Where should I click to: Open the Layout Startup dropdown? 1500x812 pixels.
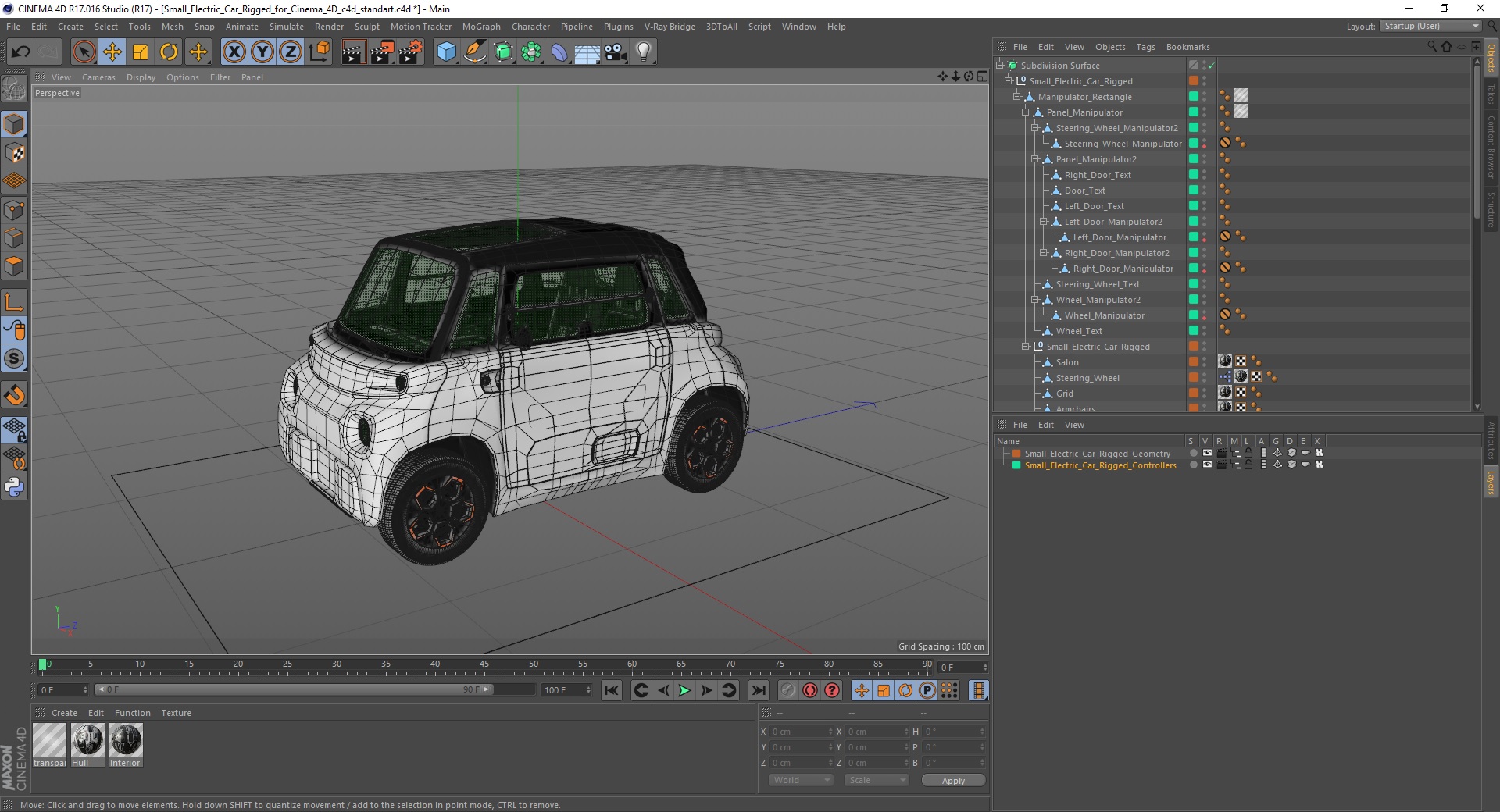pyautogui.click(x=1430, y=26)
